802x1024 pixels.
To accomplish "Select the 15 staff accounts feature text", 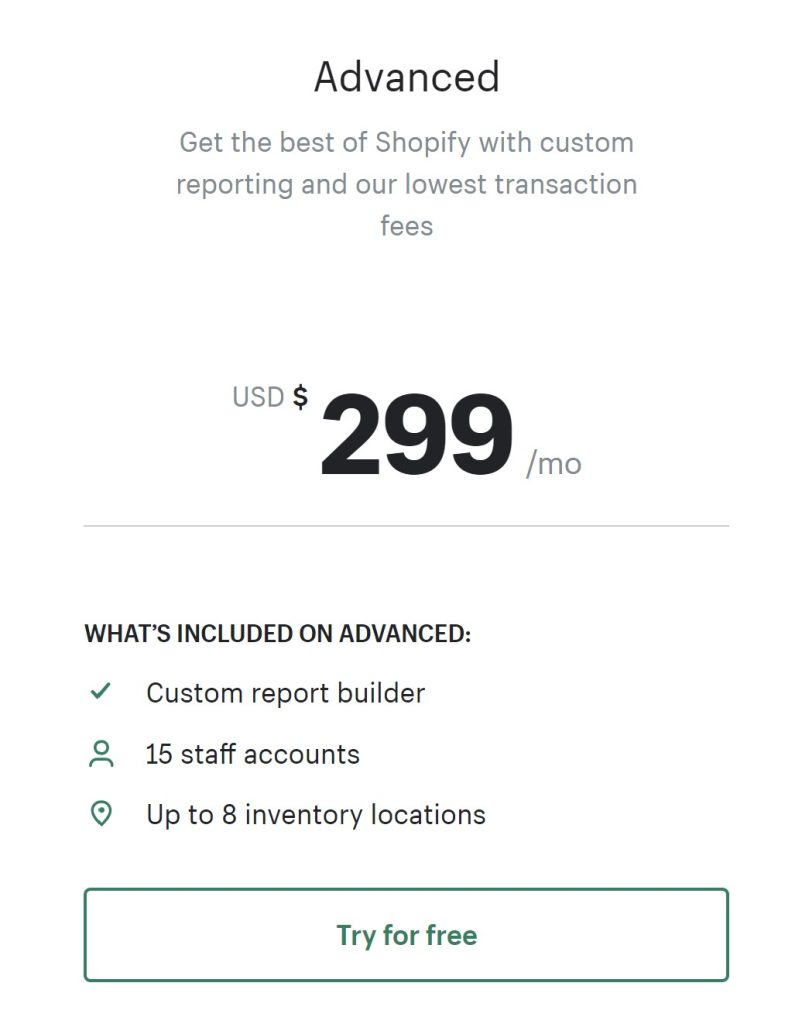I will point(252,754).
